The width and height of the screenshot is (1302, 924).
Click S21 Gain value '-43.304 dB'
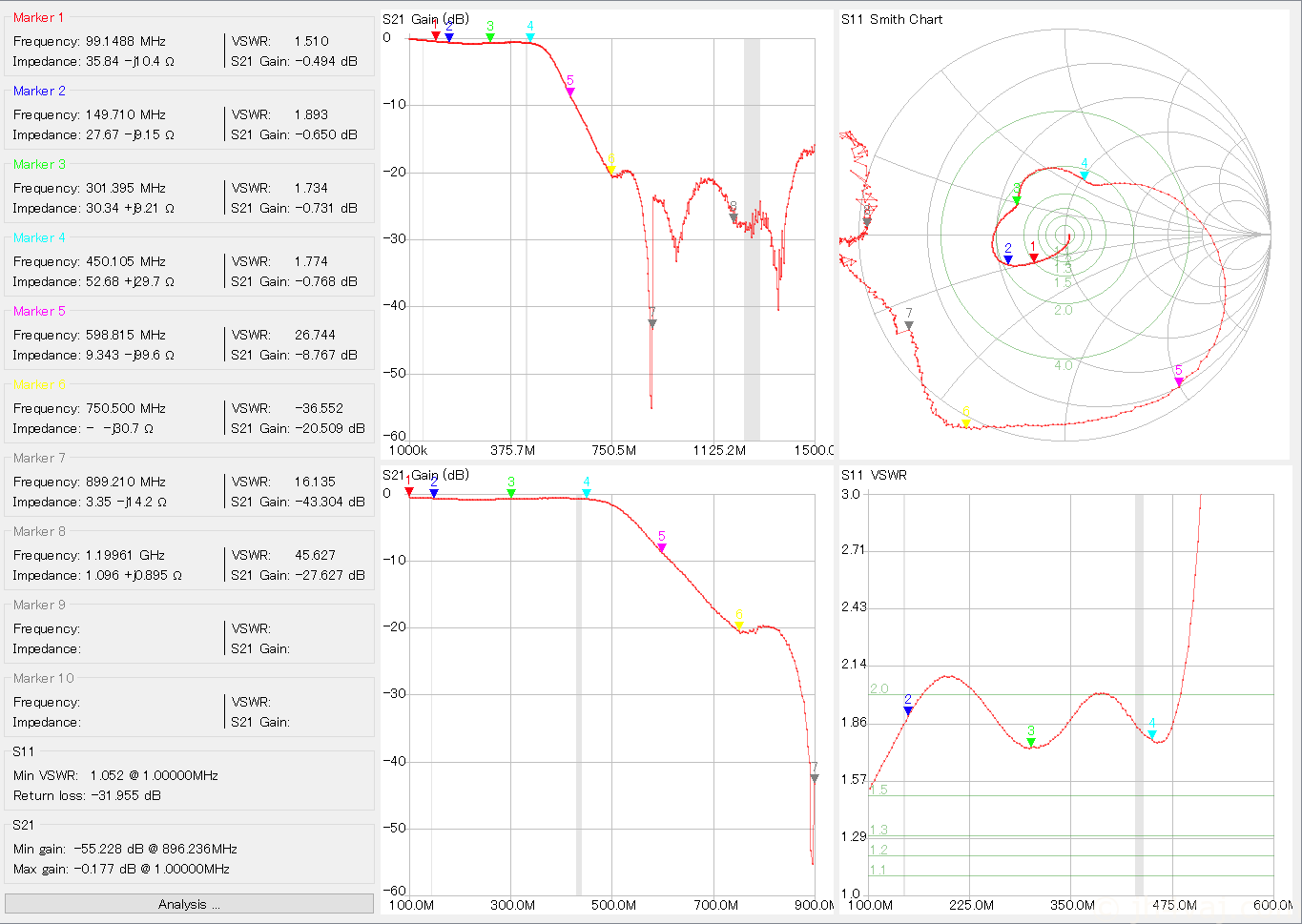[x=330, y=502]
